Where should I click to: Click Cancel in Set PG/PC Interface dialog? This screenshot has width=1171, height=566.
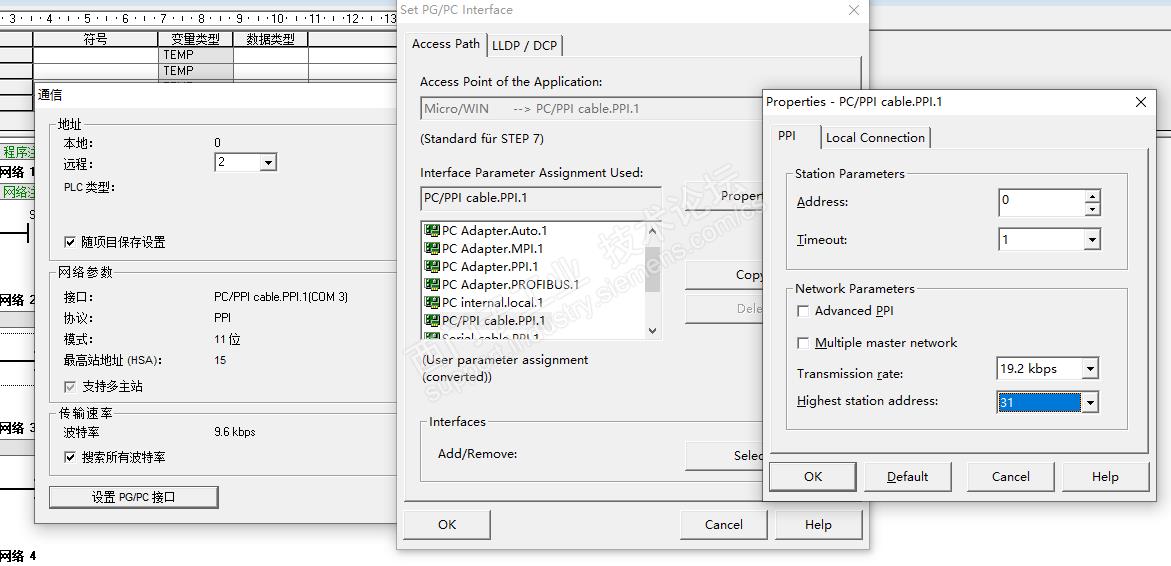[724, 524]
